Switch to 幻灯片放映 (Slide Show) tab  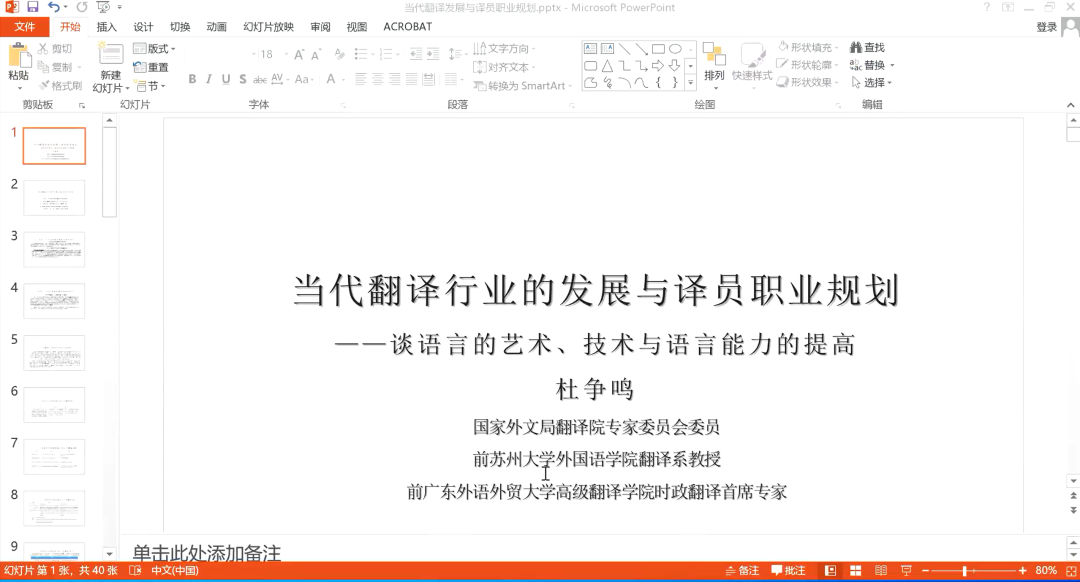coord(269,27)
